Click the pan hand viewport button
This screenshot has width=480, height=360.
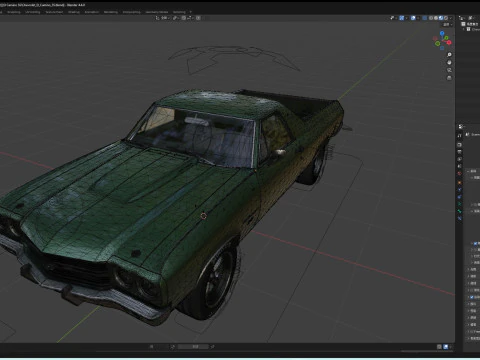pyautogui.click(x=449, y=62)
